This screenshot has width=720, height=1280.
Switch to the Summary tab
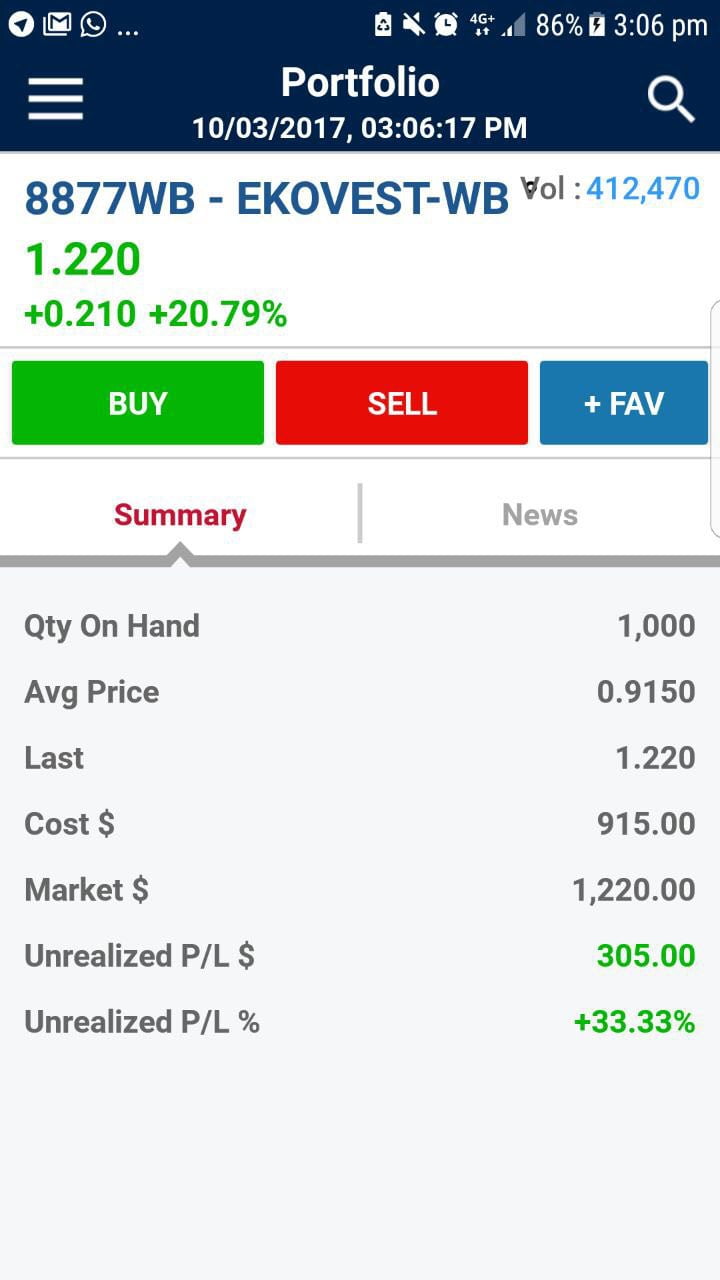180,515
